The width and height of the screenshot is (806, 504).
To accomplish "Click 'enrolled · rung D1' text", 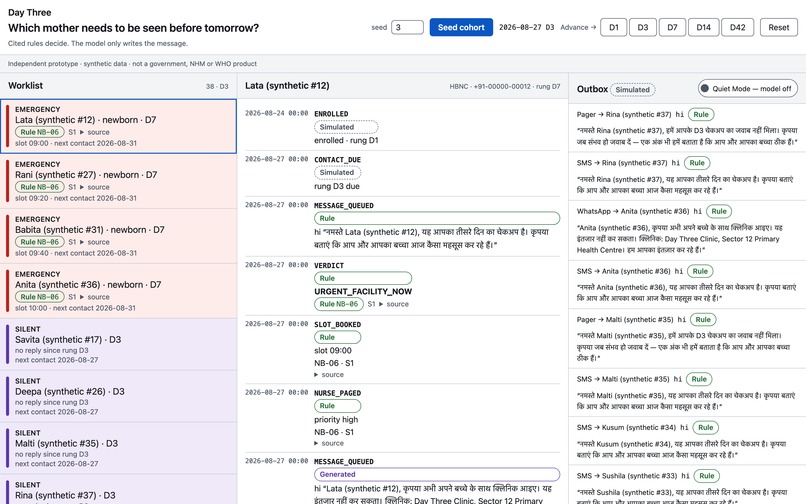I will (x=346, y=140).
